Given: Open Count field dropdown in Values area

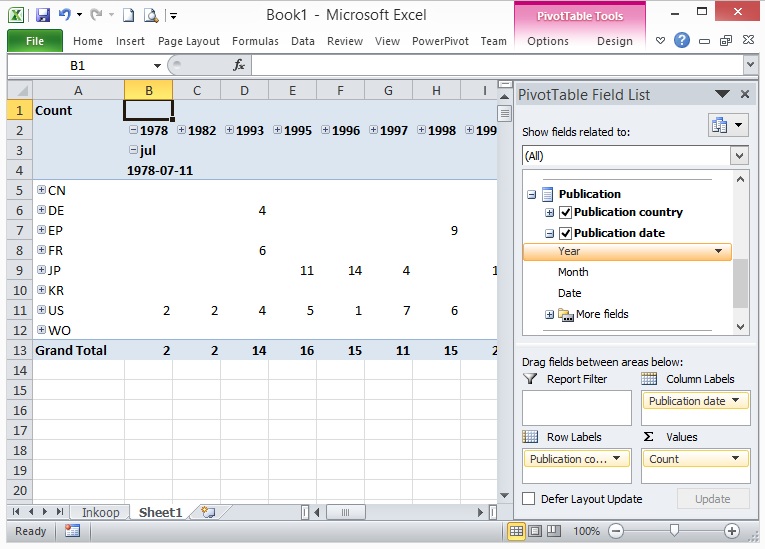Looking at the screenshot, I should click(x=736, y=458).
